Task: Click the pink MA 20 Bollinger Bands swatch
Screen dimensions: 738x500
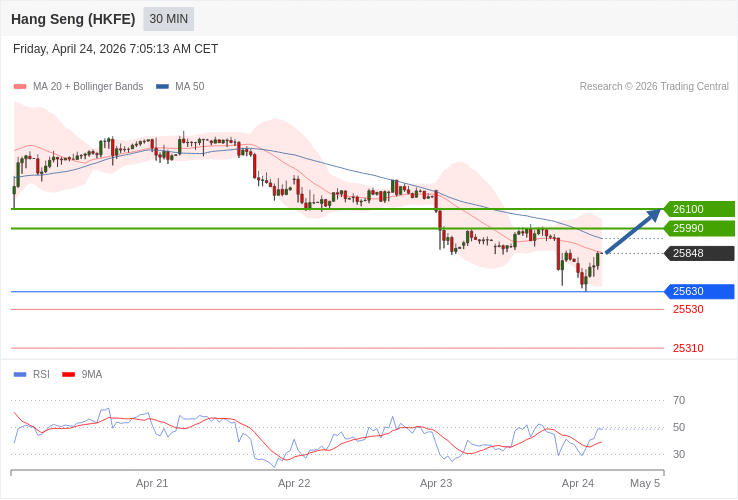Action: click(x=20, y=87)
